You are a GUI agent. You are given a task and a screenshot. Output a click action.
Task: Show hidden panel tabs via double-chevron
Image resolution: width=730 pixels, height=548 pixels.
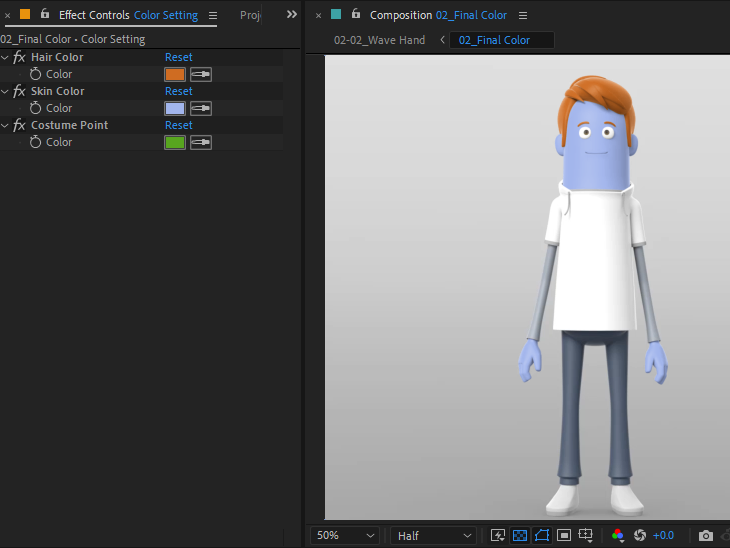pyautogui.click(x=292, y=14)
